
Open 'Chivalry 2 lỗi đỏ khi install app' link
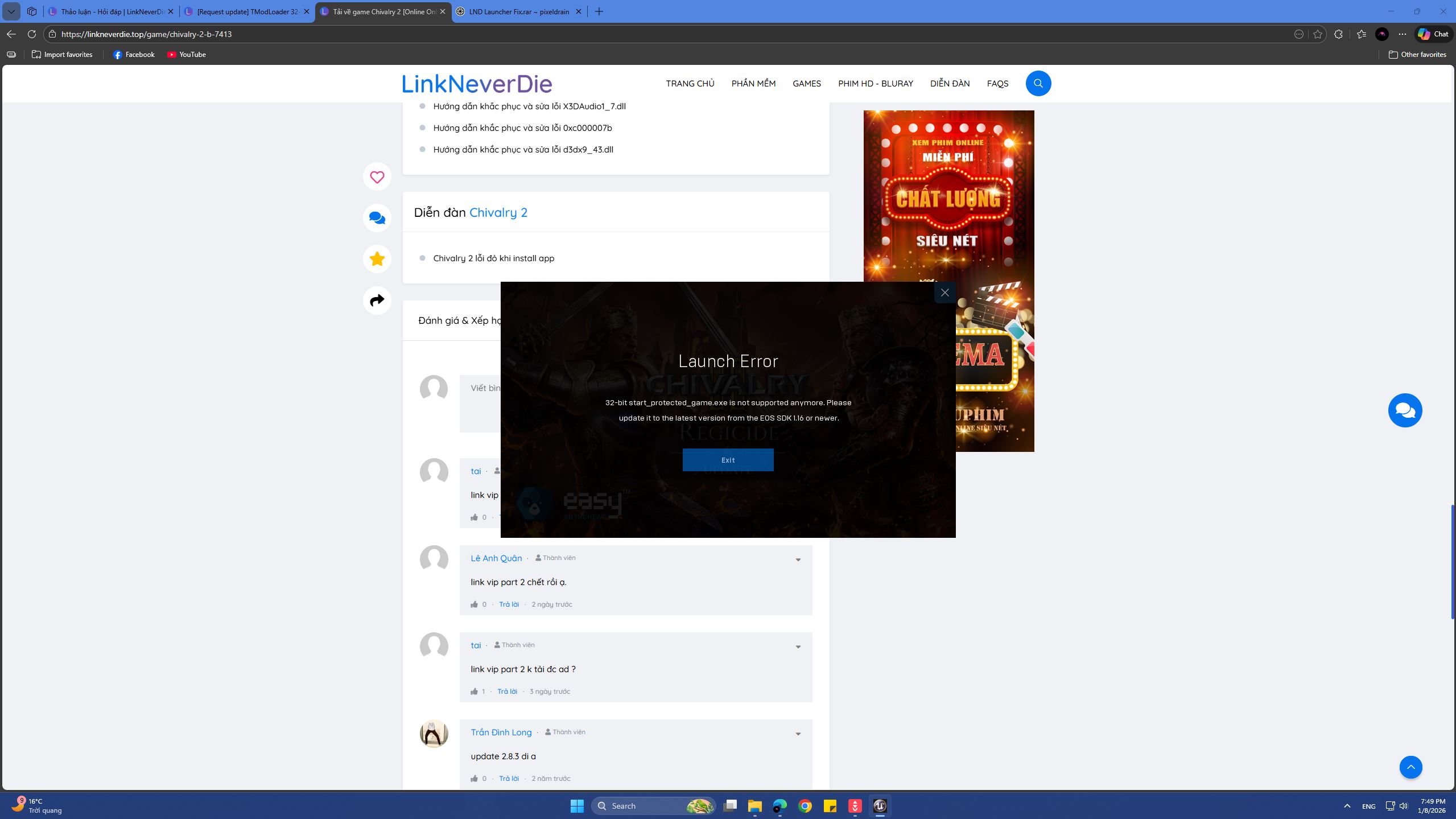[493, 258]
